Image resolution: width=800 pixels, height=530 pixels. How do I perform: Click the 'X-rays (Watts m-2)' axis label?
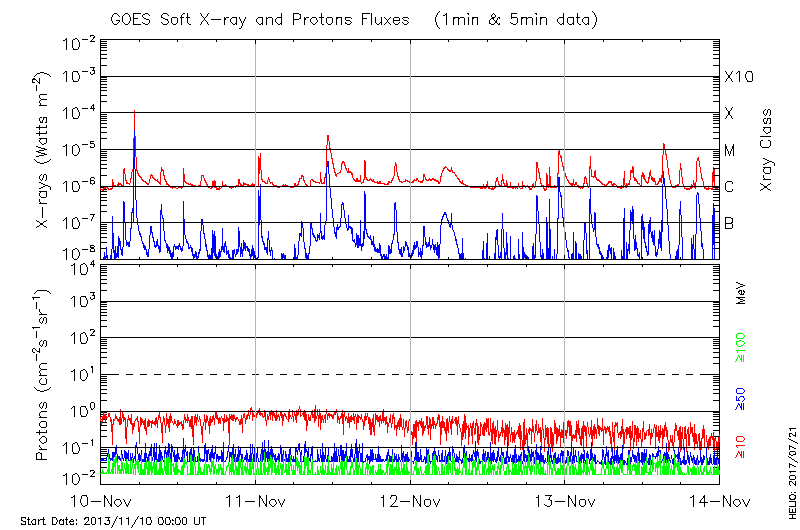pos(44,150)
